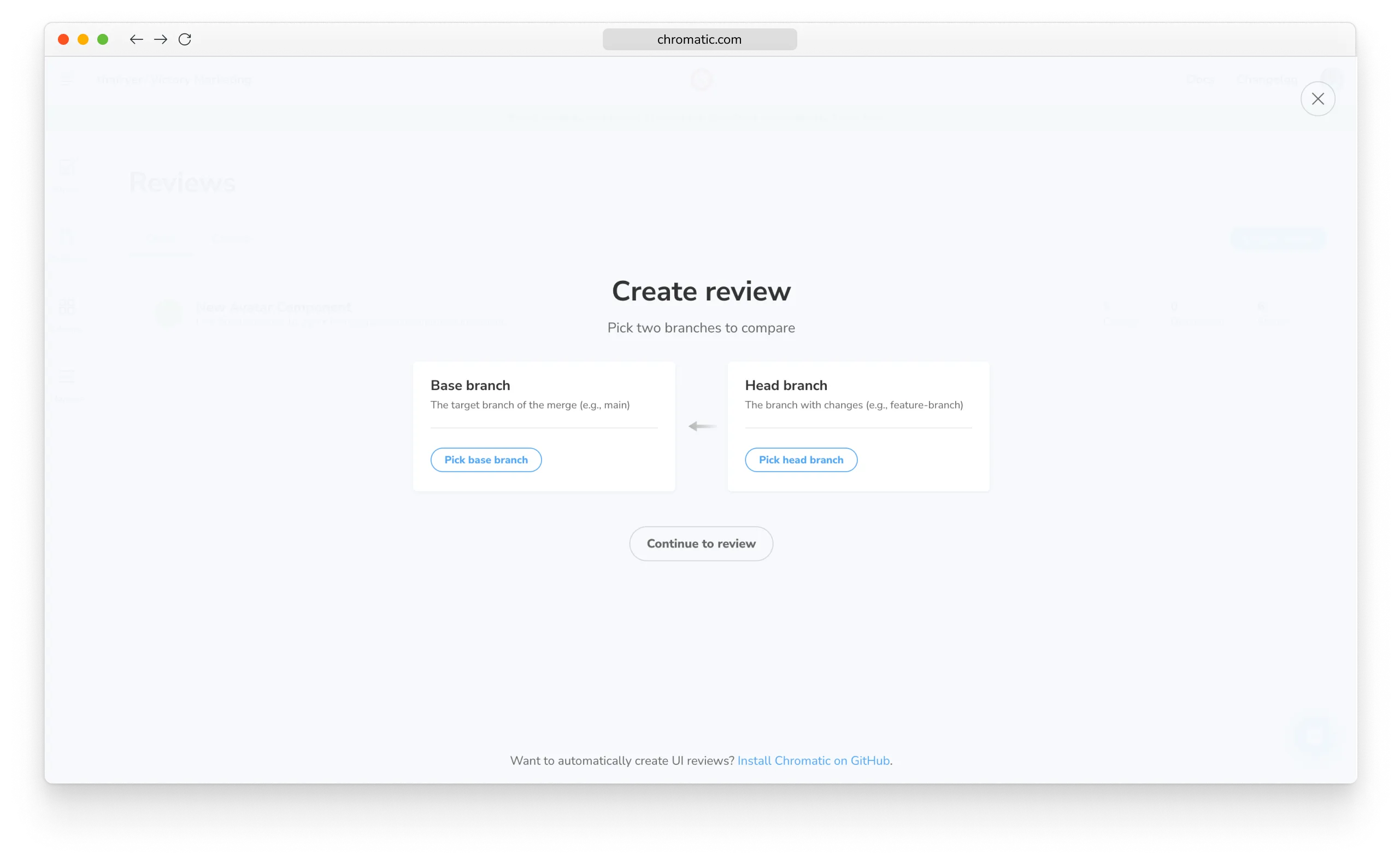1400x860 pixels.
Task: Open the Docs page
Action: pos(1201,80)
